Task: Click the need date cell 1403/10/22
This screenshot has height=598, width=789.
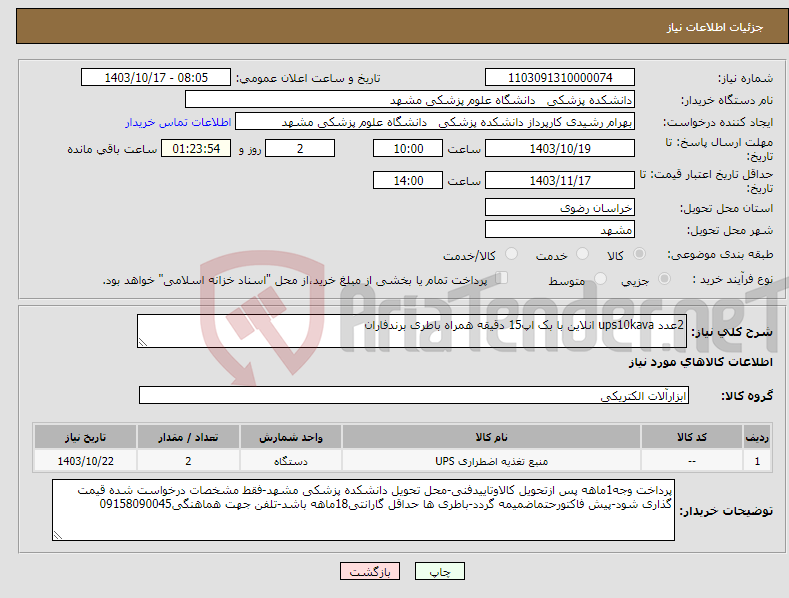Action: click(85, 461)
